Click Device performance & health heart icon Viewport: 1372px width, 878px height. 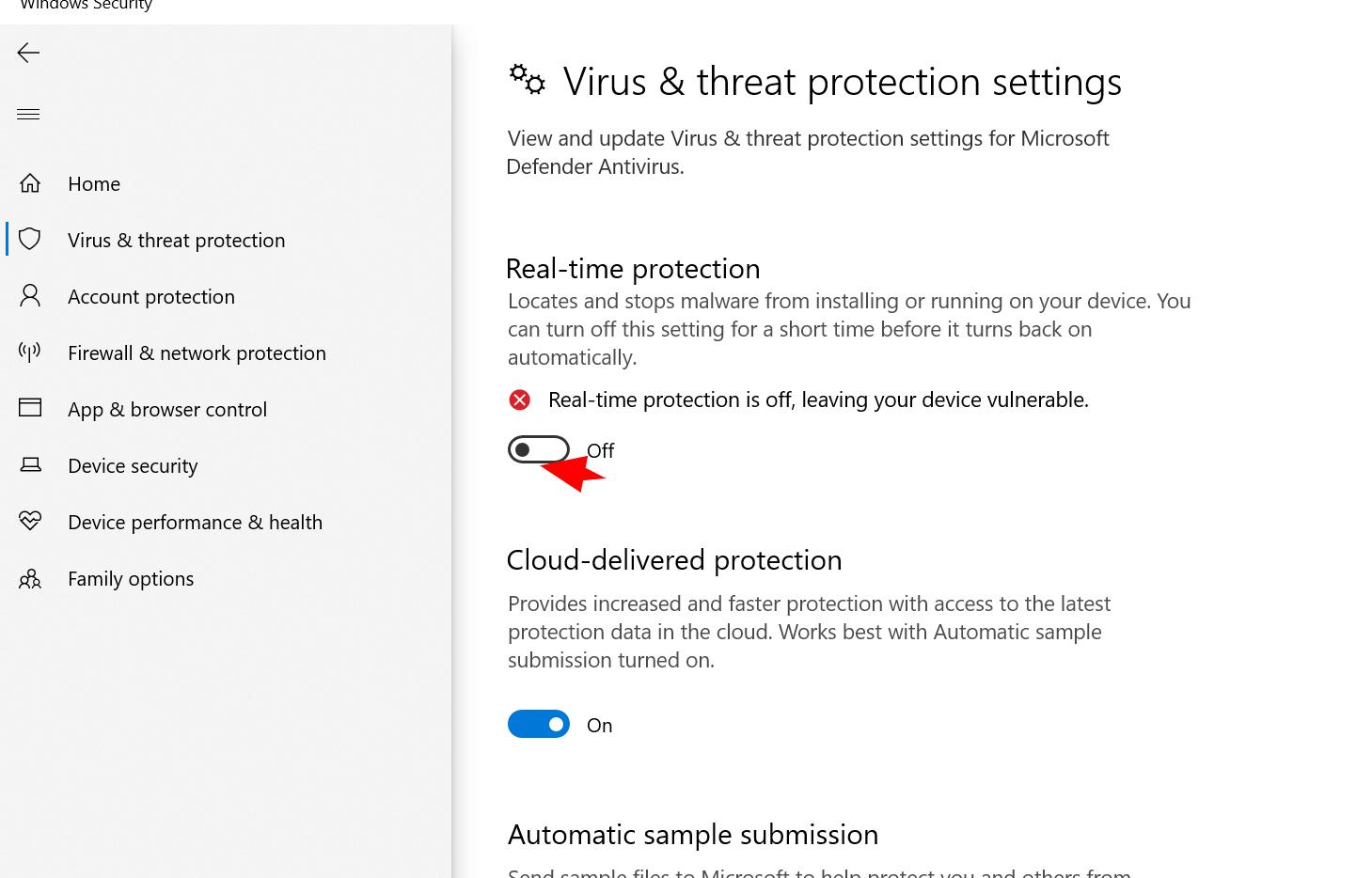(x=30, y=521)
